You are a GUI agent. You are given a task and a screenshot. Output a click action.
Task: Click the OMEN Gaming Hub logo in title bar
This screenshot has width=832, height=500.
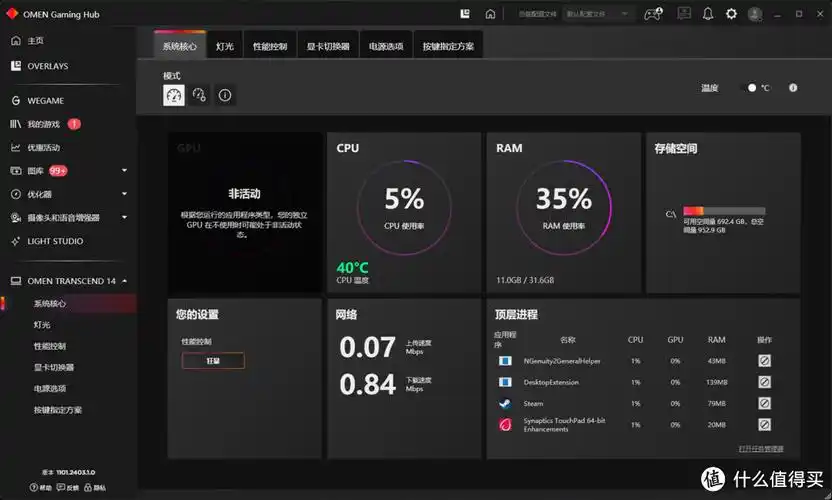12,14
